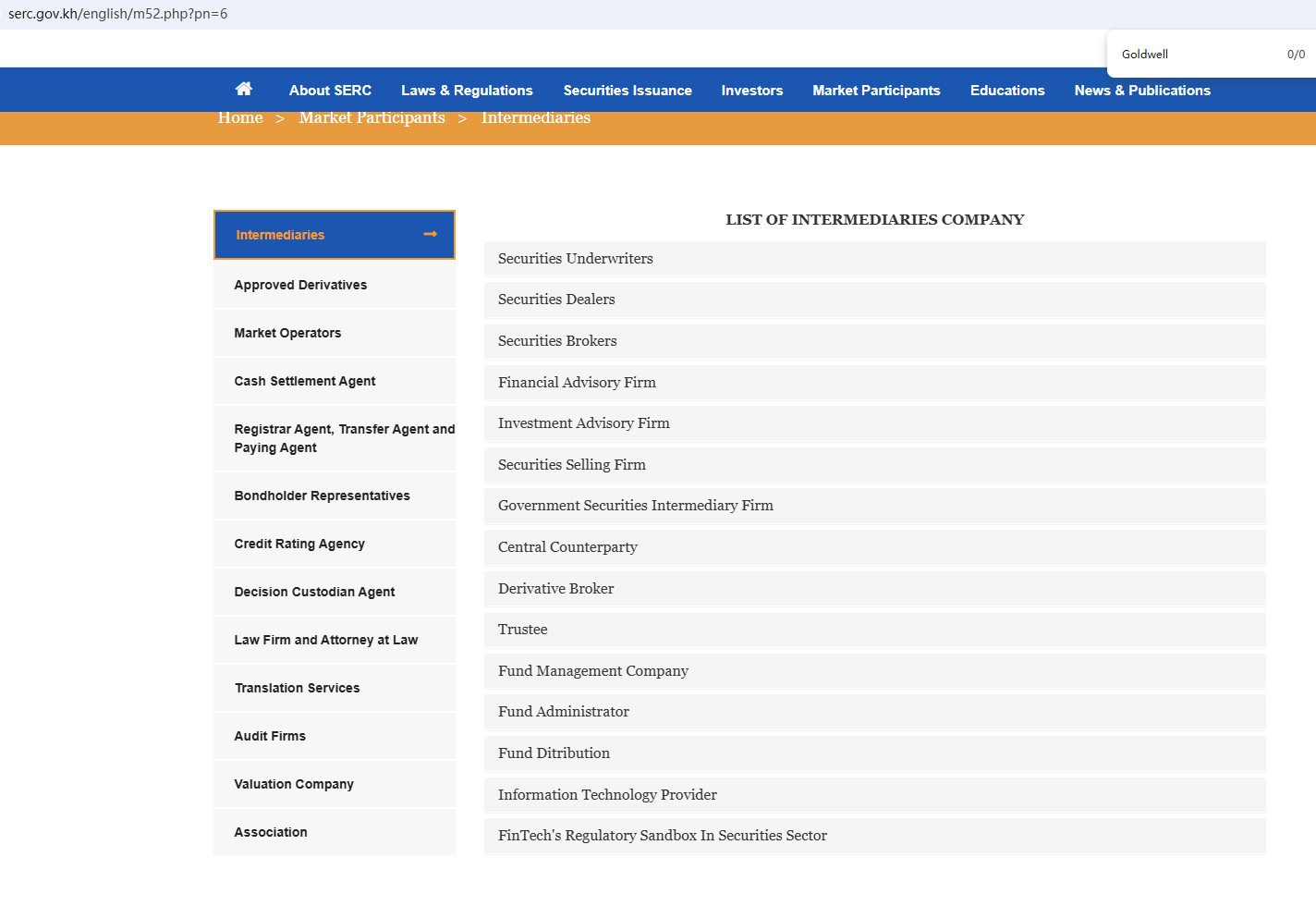Screen dimensions: 1316x906
Task: Expand the Fund Management Company row
Action: coord(592,671)
